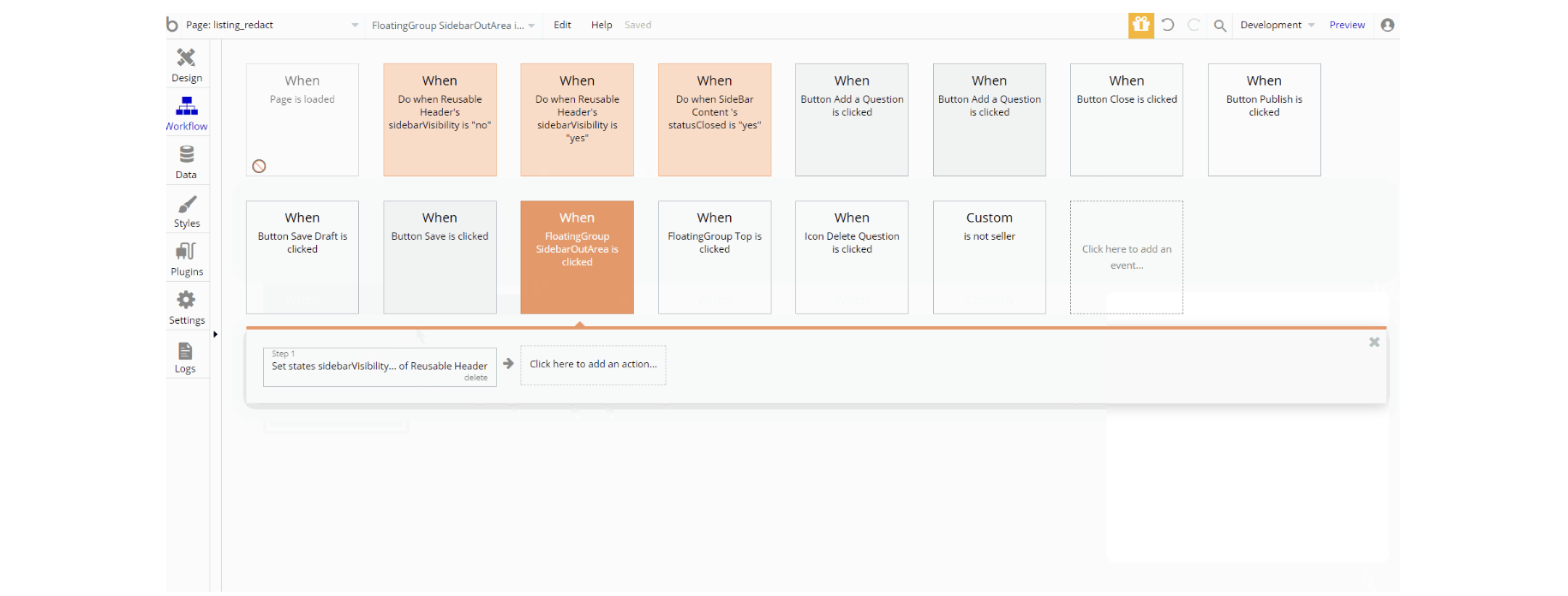
Task: Open the user account profile icon
Action: click(x=1387, y=25)
